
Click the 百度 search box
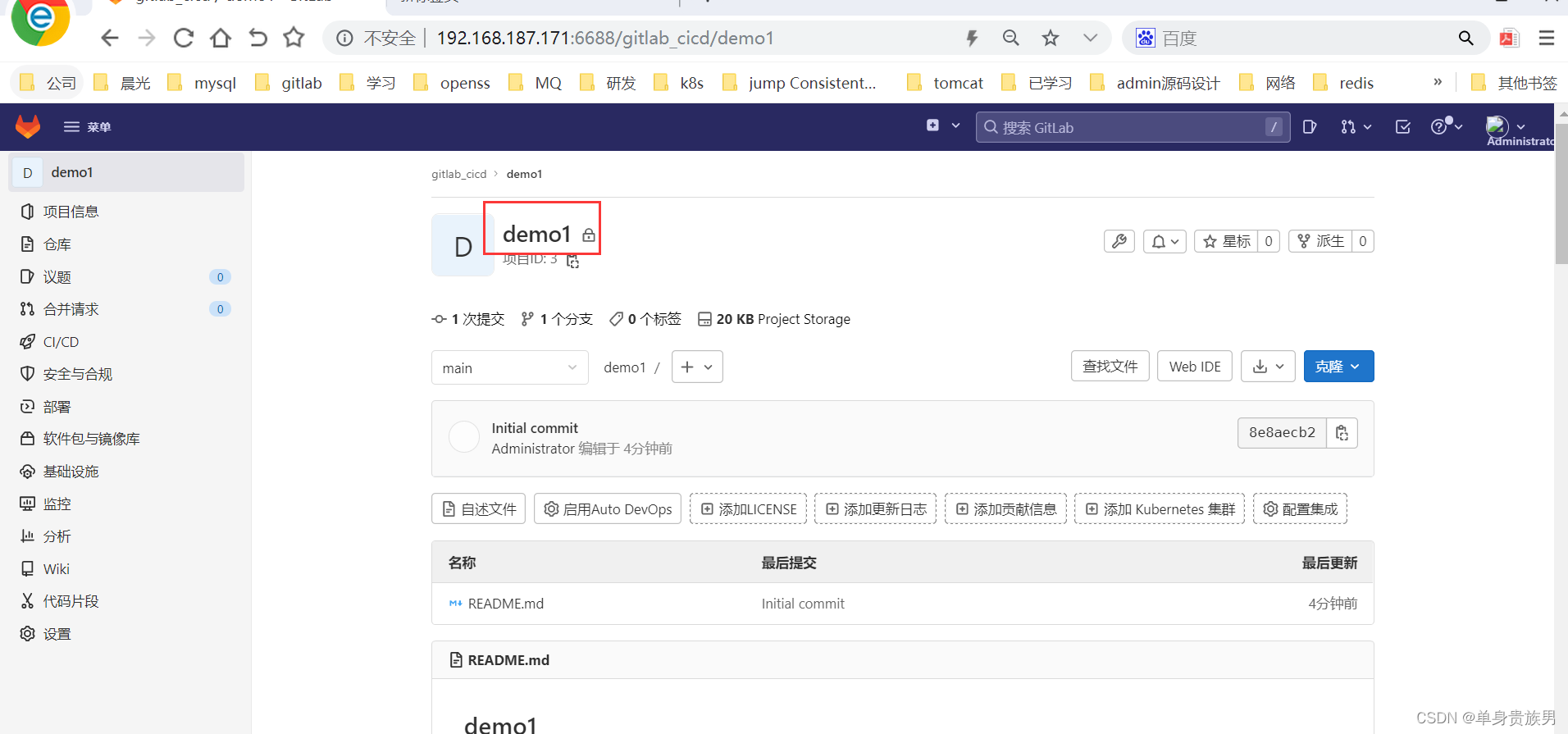[1306, 38]
